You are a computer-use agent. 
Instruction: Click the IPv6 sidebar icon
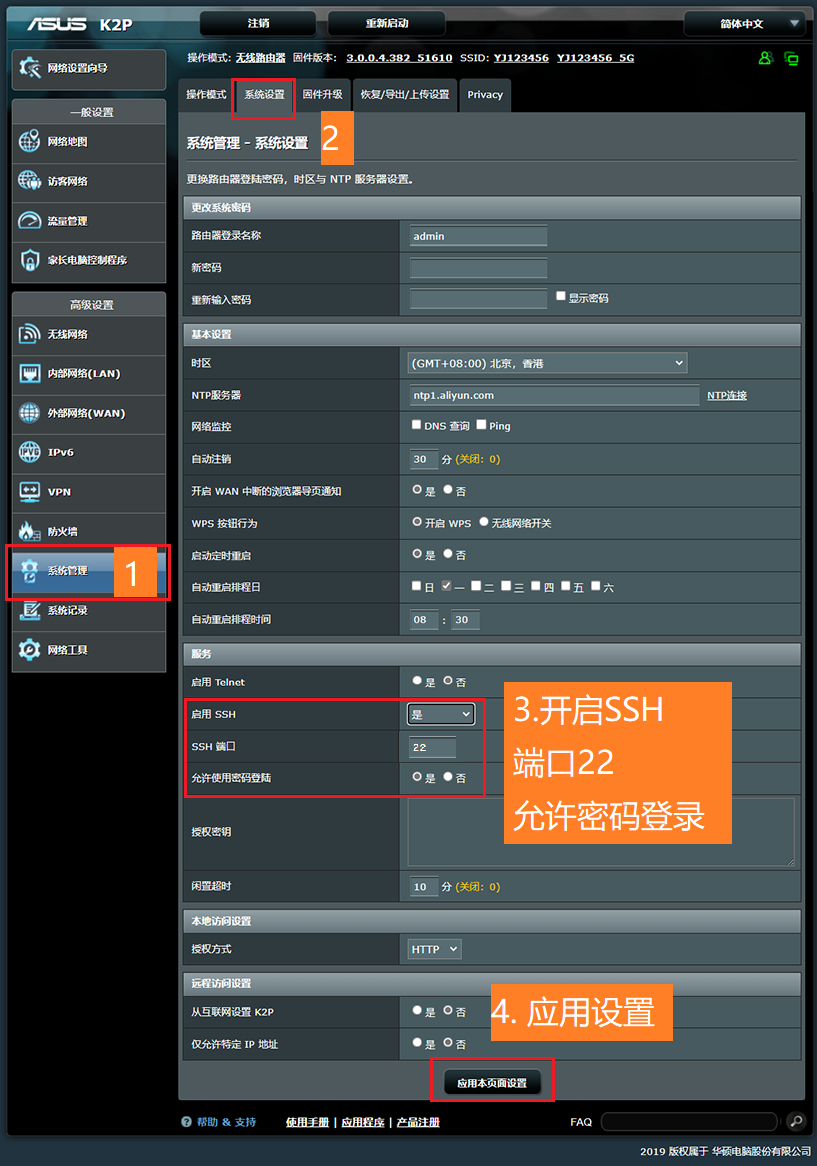coord(30,452)
